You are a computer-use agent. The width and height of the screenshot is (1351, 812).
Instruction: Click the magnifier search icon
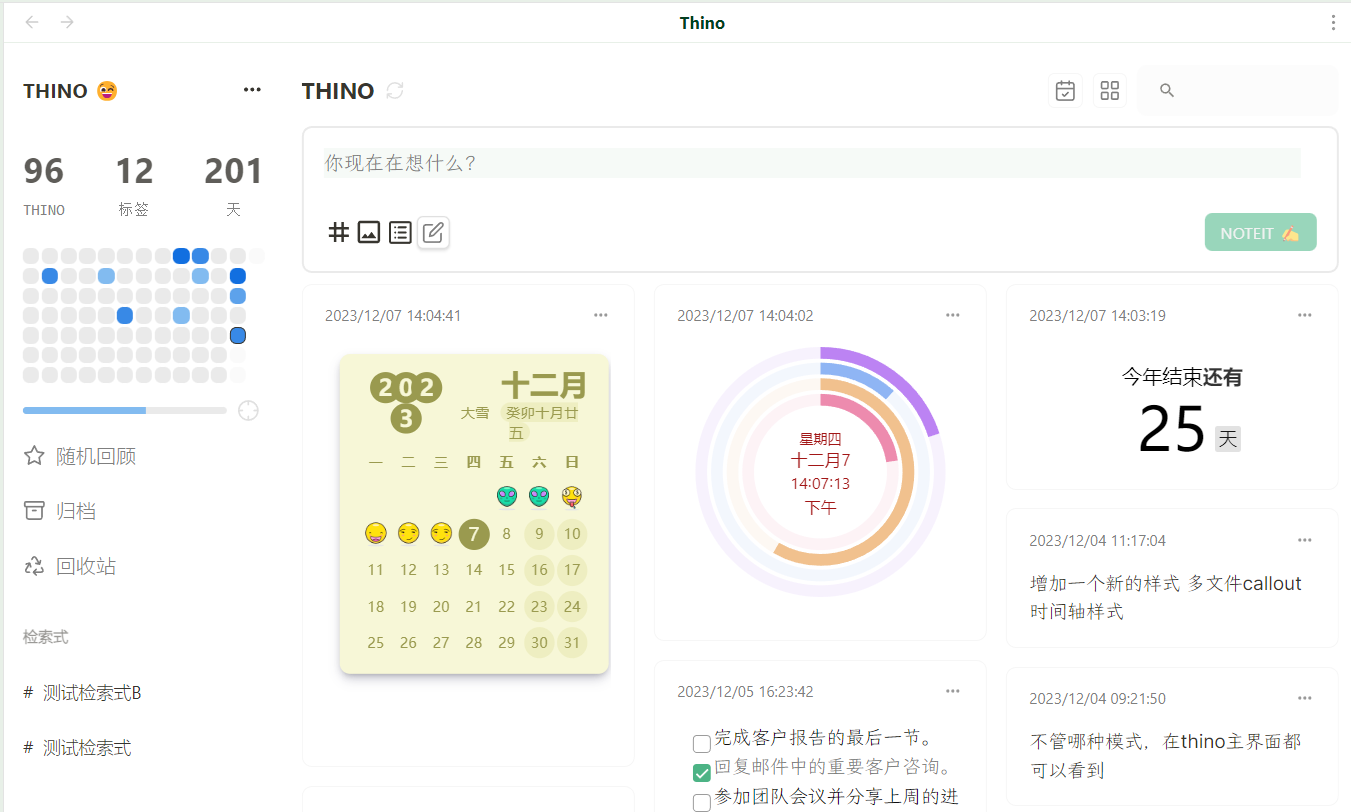click(1167, 91)
